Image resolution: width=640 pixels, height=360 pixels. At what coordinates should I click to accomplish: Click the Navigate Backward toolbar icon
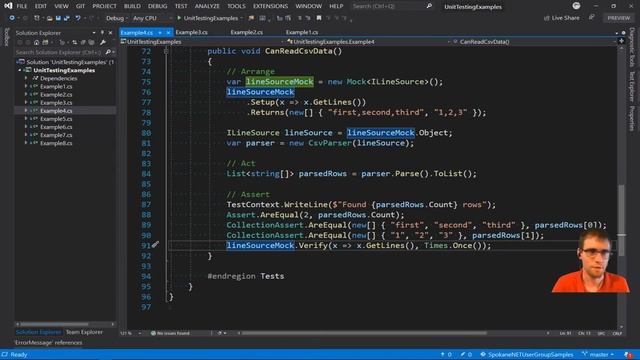click(12, 18)
